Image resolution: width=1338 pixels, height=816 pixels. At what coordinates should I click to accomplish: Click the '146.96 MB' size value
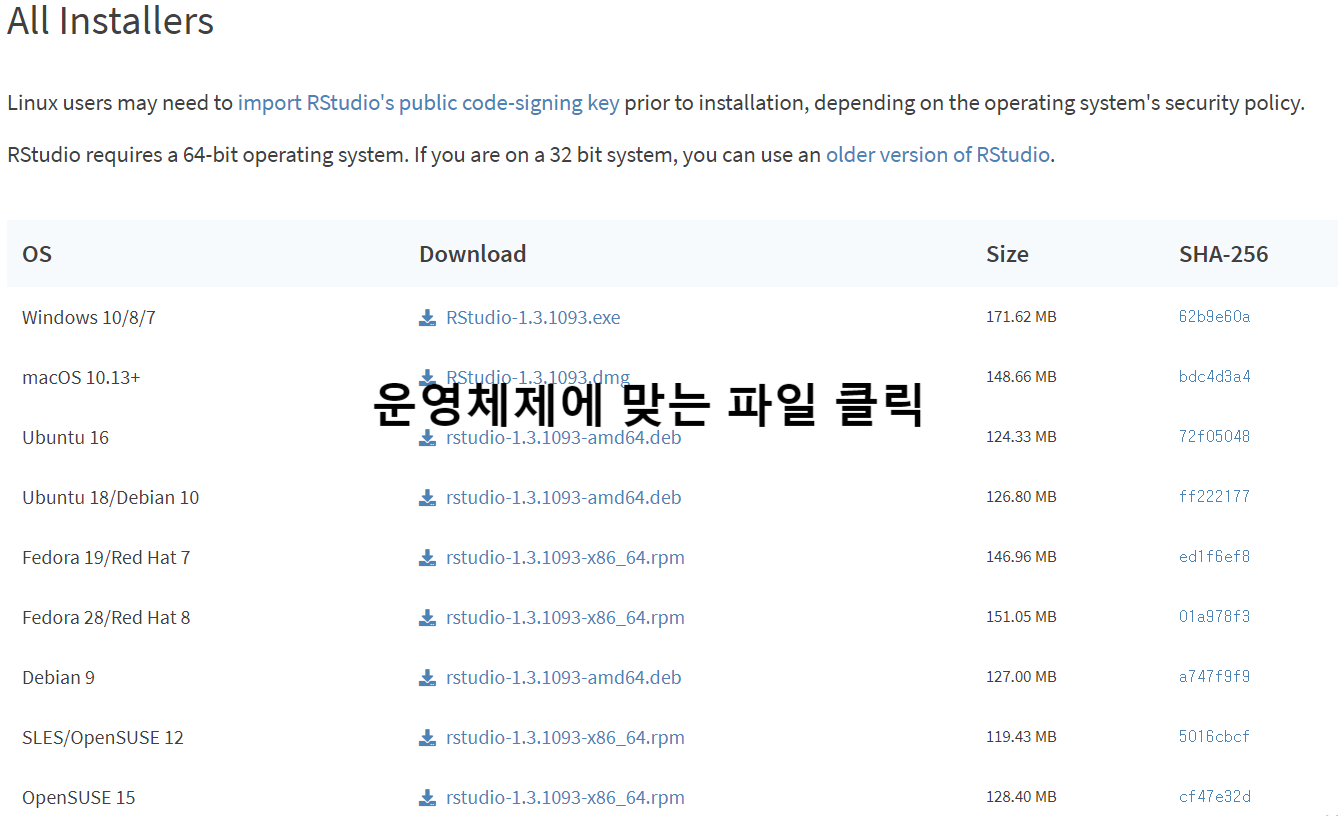1021,557
